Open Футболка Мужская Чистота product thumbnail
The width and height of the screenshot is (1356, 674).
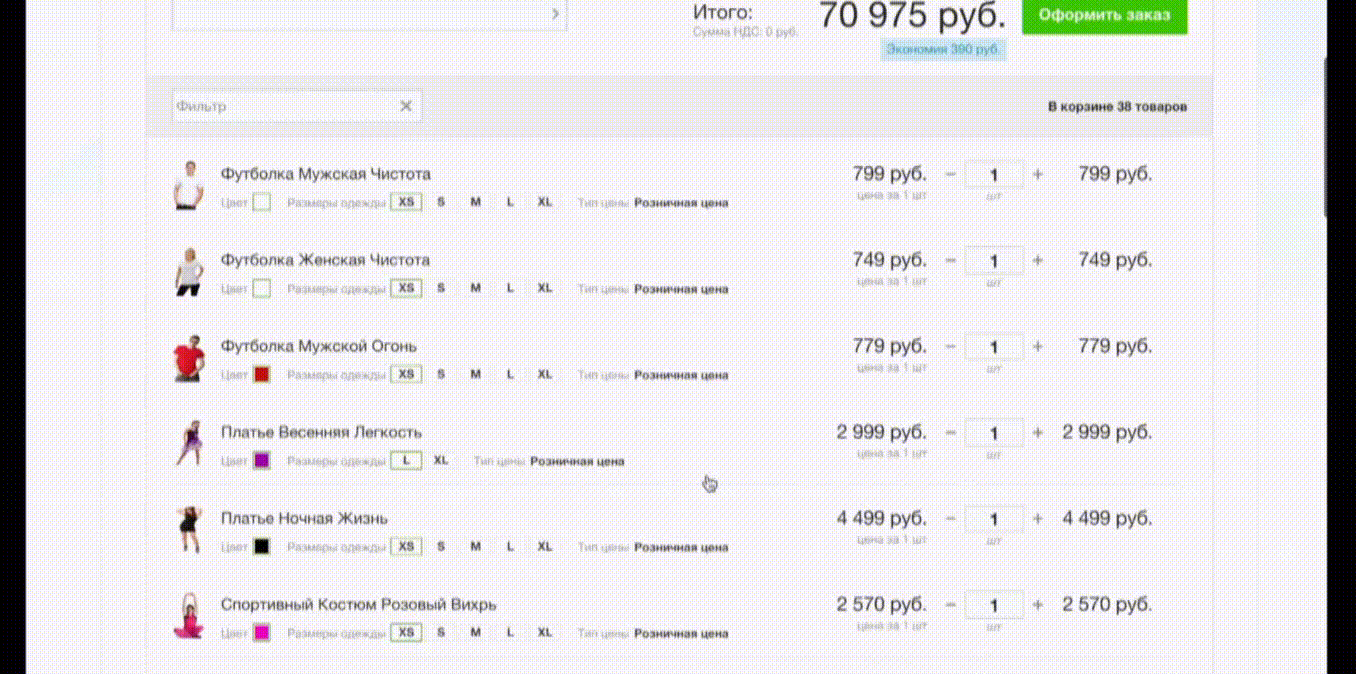(188, 185)
